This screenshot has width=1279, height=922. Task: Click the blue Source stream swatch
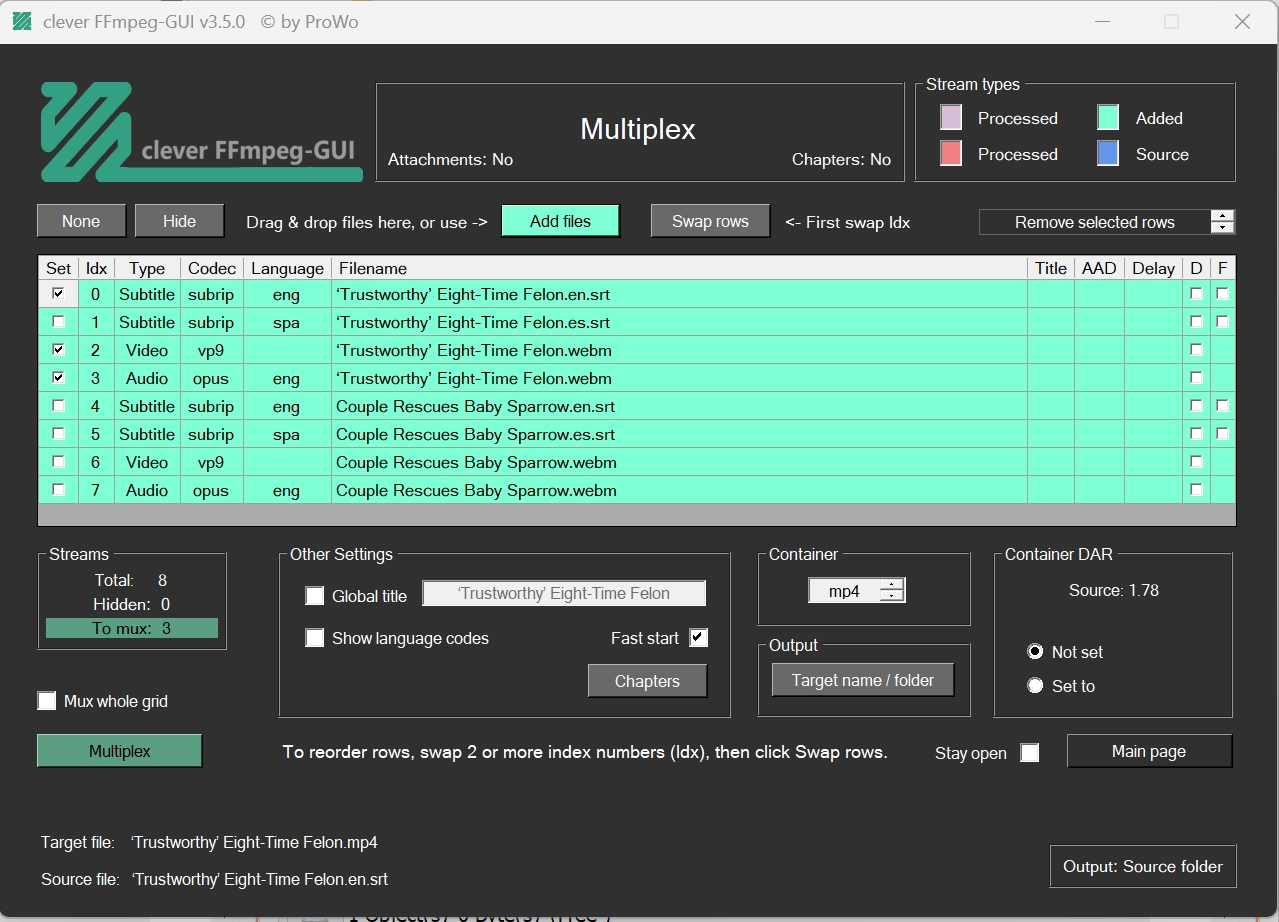pyautogui.click(x=1108, y=154)
